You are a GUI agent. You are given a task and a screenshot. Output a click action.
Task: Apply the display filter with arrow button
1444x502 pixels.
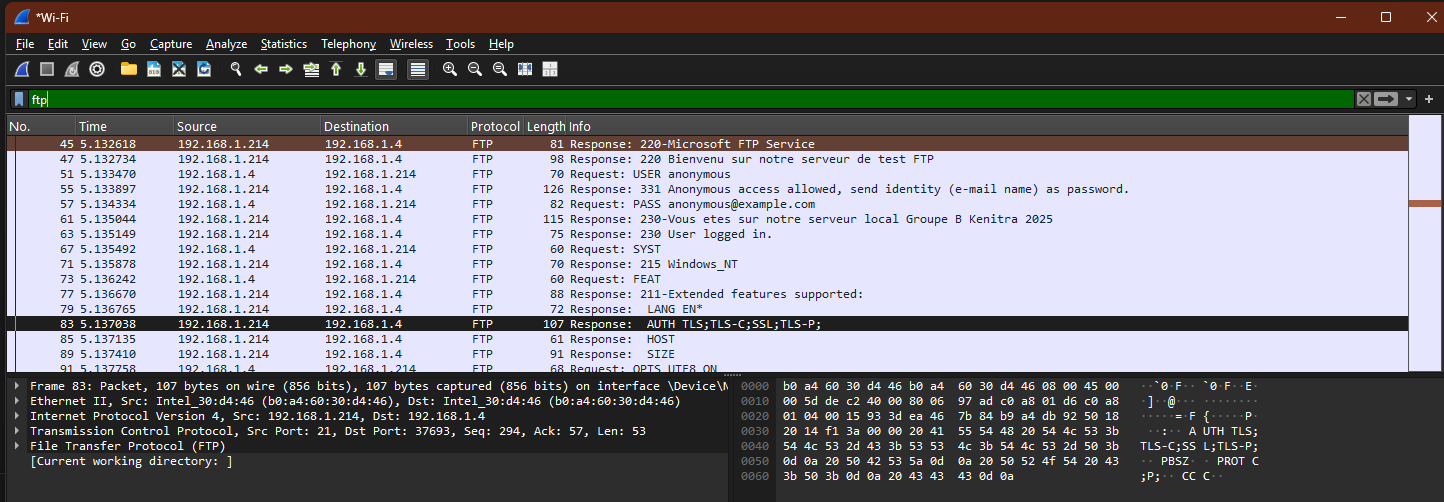(x=1386, y=99)
